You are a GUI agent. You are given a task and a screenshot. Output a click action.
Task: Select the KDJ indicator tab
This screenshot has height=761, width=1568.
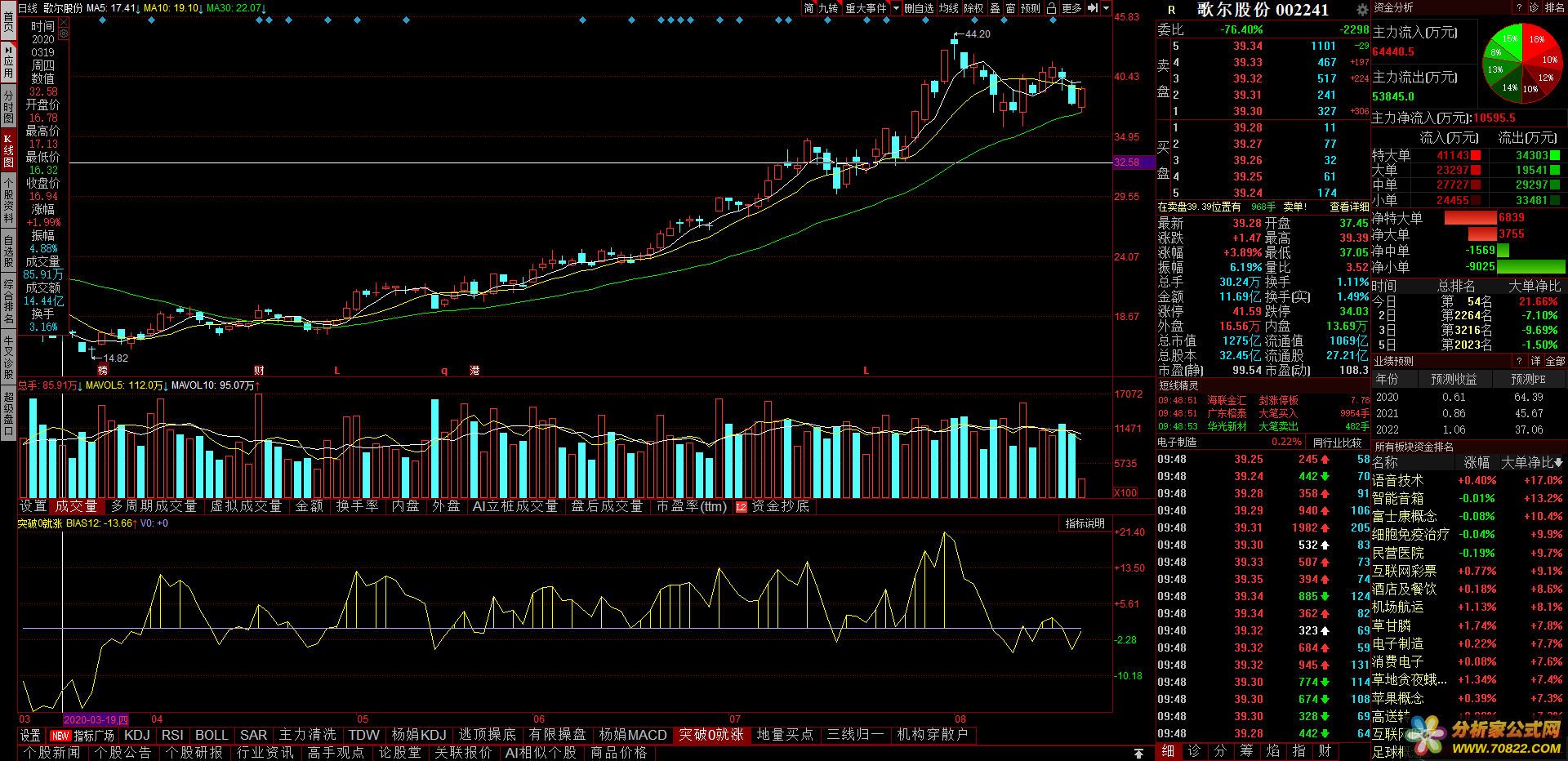(x=137, y=735)
